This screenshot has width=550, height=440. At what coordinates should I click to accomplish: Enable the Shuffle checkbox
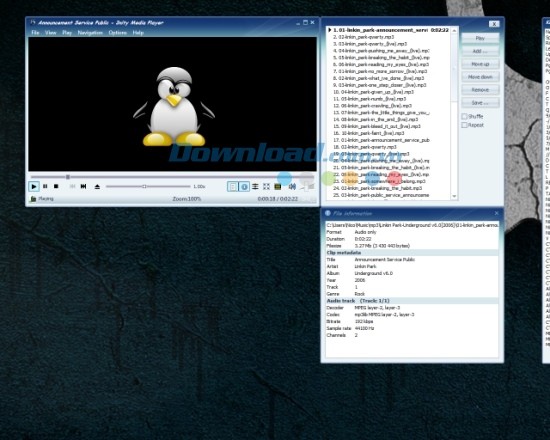(x=464, y=116)
